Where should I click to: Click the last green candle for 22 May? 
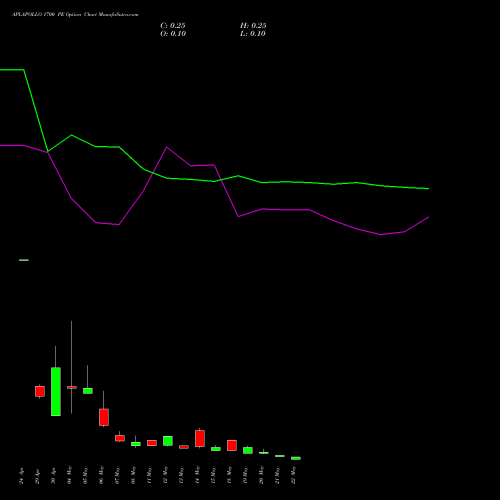pyautogui.click(x=296, y=458)
